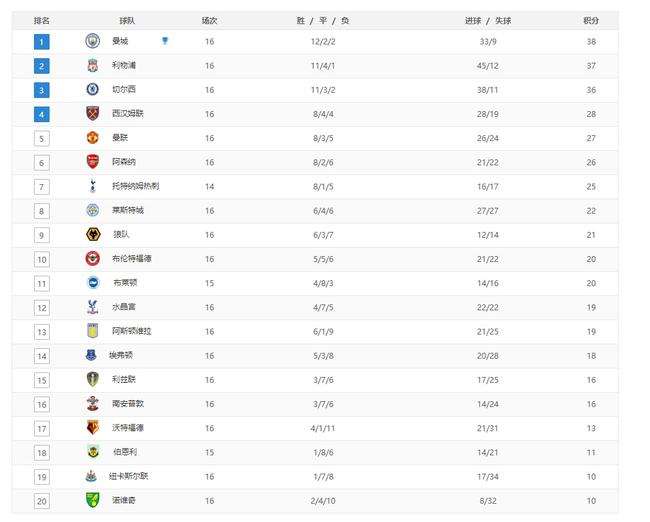Click rank badge number 20
The image size is (650, 522).
[x=41, y=501]
